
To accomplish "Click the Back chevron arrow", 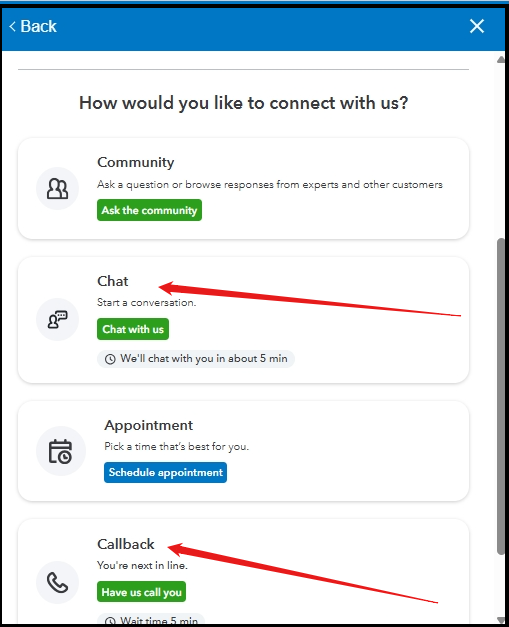I will pyautogui.click(x=12, y=26).
